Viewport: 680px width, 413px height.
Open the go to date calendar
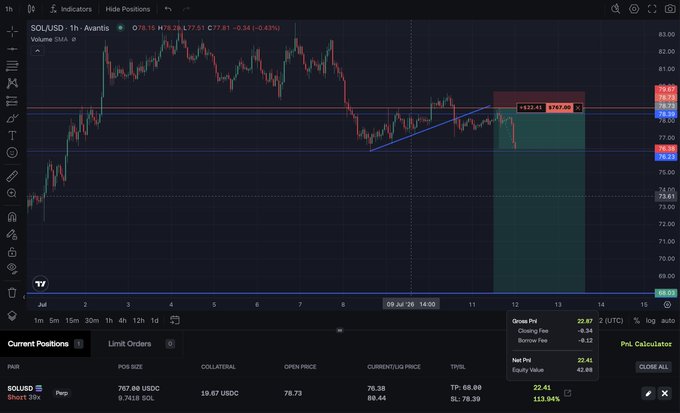175,320
